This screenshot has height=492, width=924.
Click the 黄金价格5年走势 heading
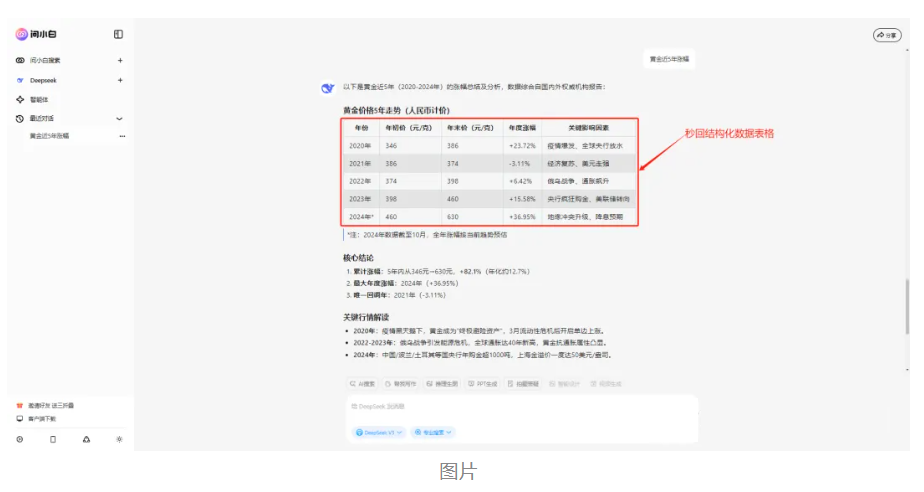pyautogui.click(x=396, y=110)
